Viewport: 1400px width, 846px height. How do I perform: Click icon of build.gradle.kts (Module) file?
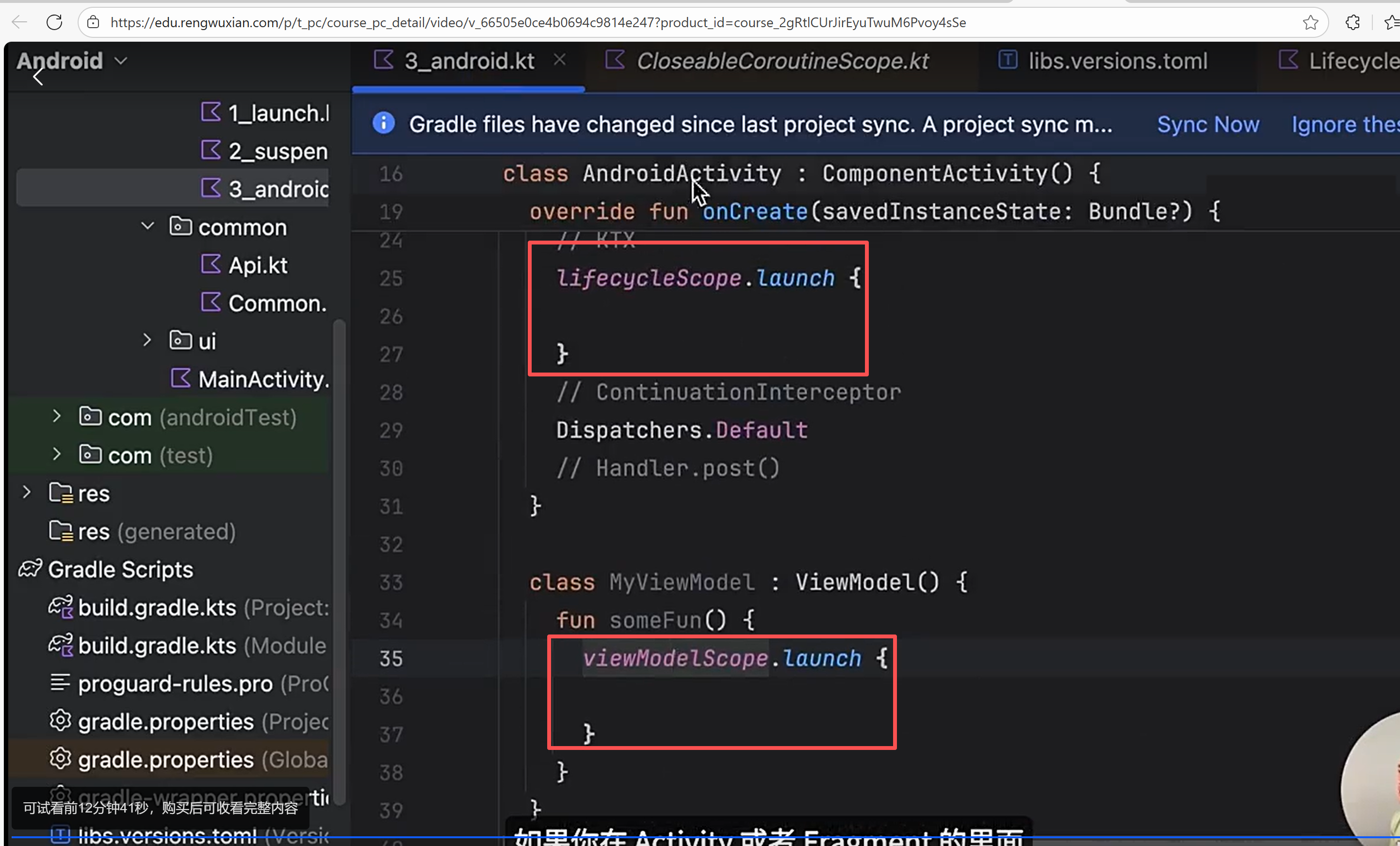tap(60, 646)
